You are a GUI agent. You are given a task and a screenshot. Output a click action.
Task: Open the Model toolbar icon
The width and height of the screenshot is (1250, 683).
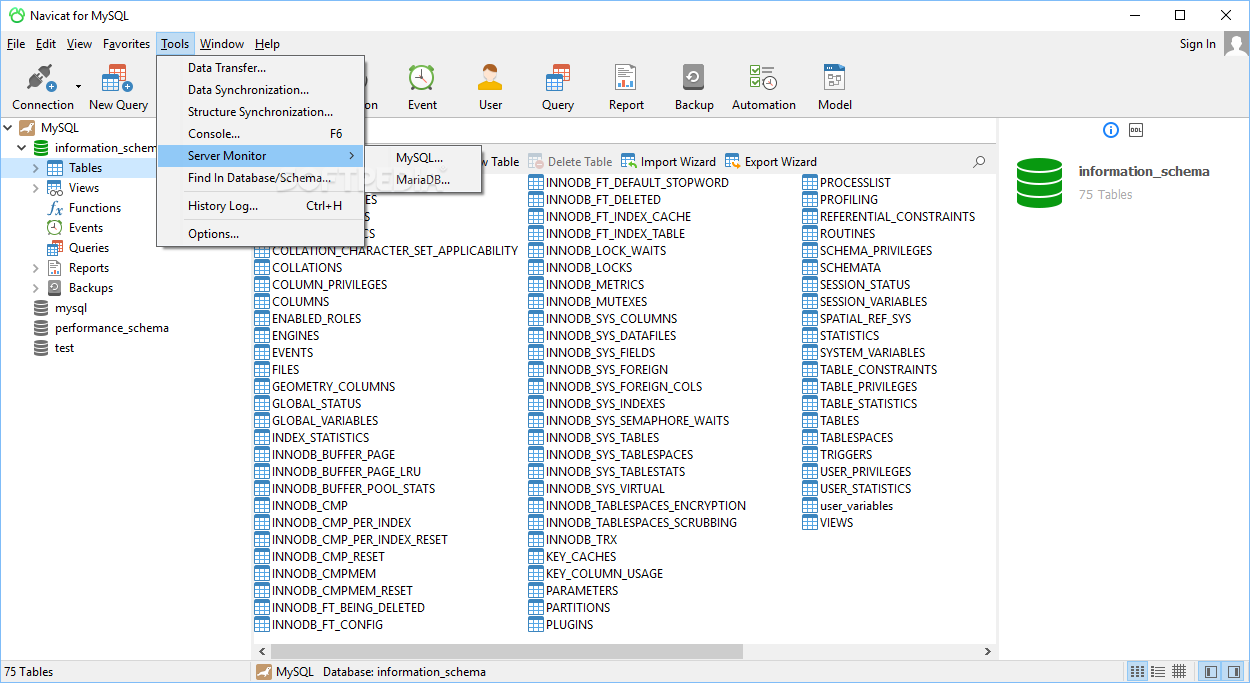[835, 79]
